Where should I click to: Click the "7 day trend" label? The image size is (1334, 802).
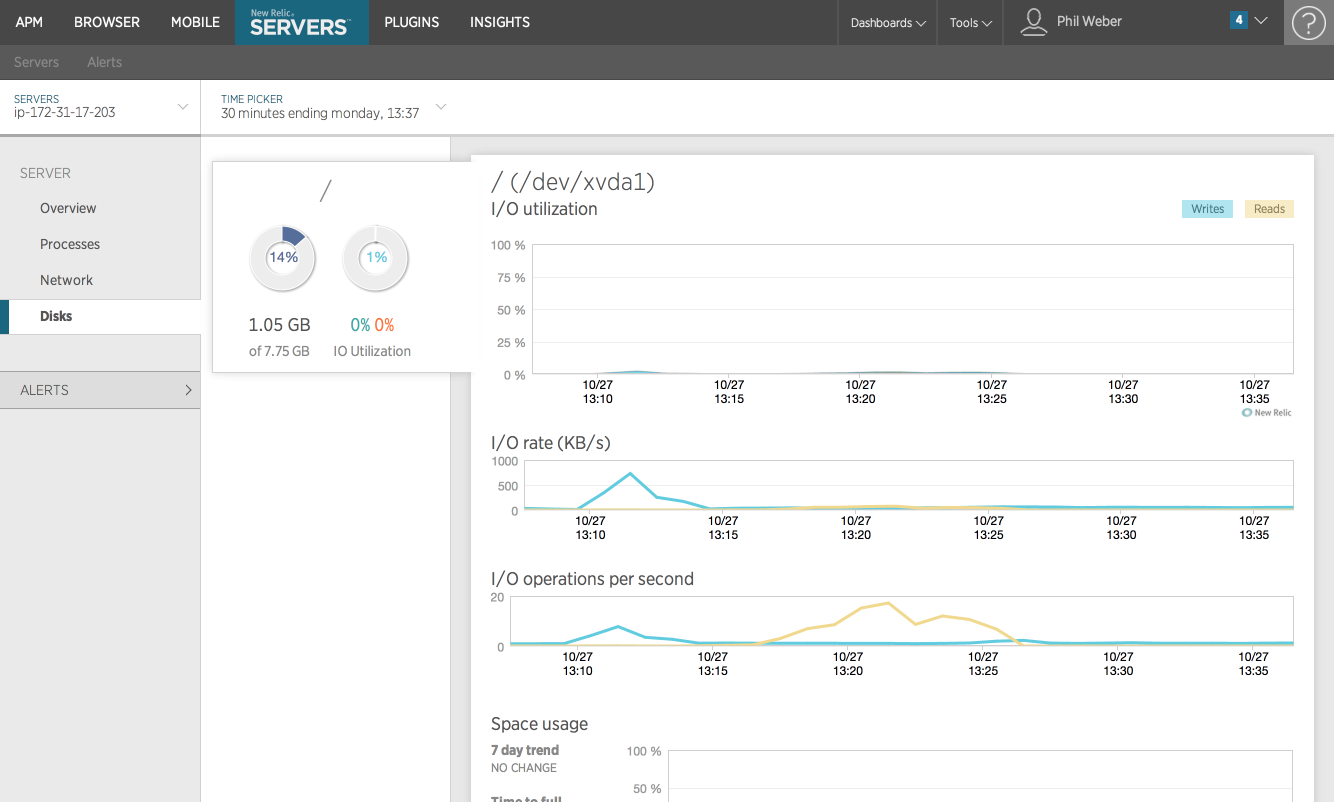click(525, 750)
